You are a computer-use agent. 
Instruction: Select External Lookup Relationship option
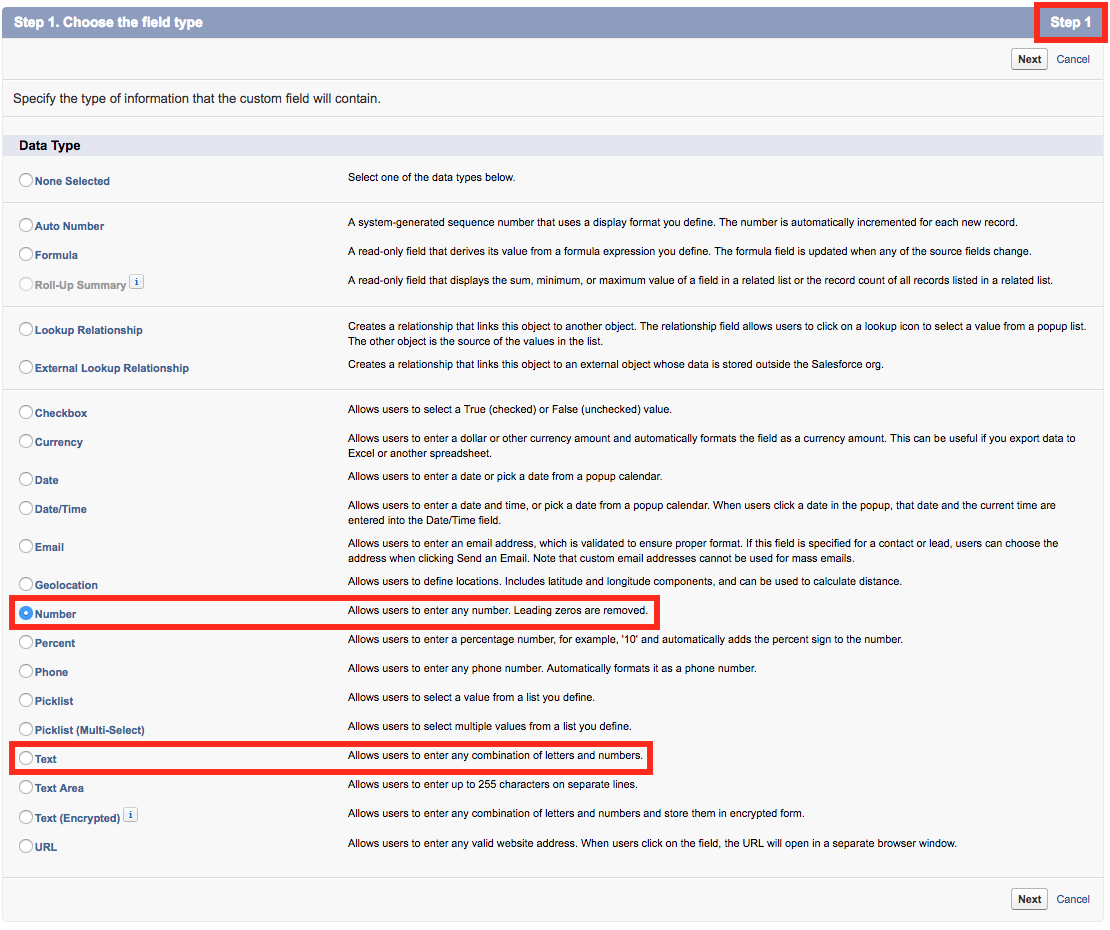pyautogui.click(x=26, y=367)
